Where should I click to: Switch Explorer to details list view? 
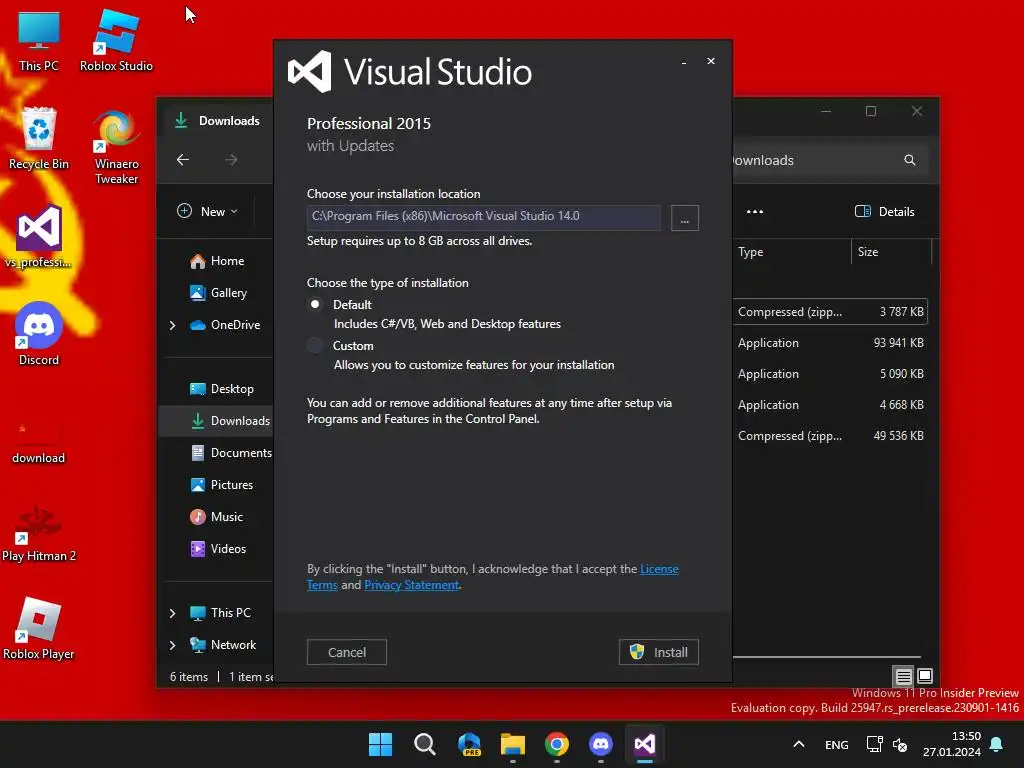tap(904, 676)
